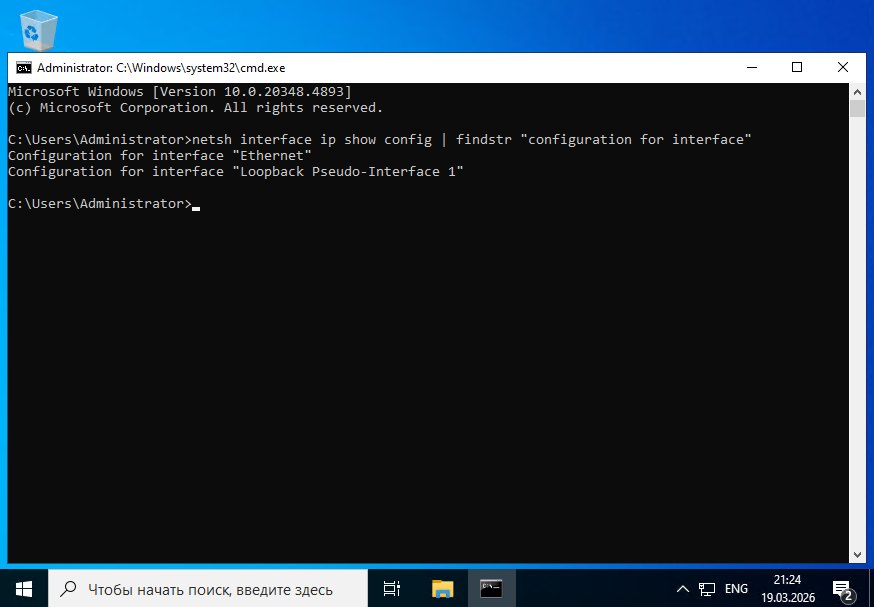Click the Administrator cmd.exe title bar text
The image size is (874, 607).
[161, 68]
